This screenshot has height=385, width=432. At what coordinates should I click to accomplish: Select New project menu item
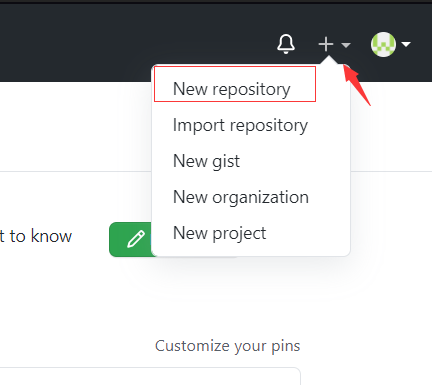219,233
